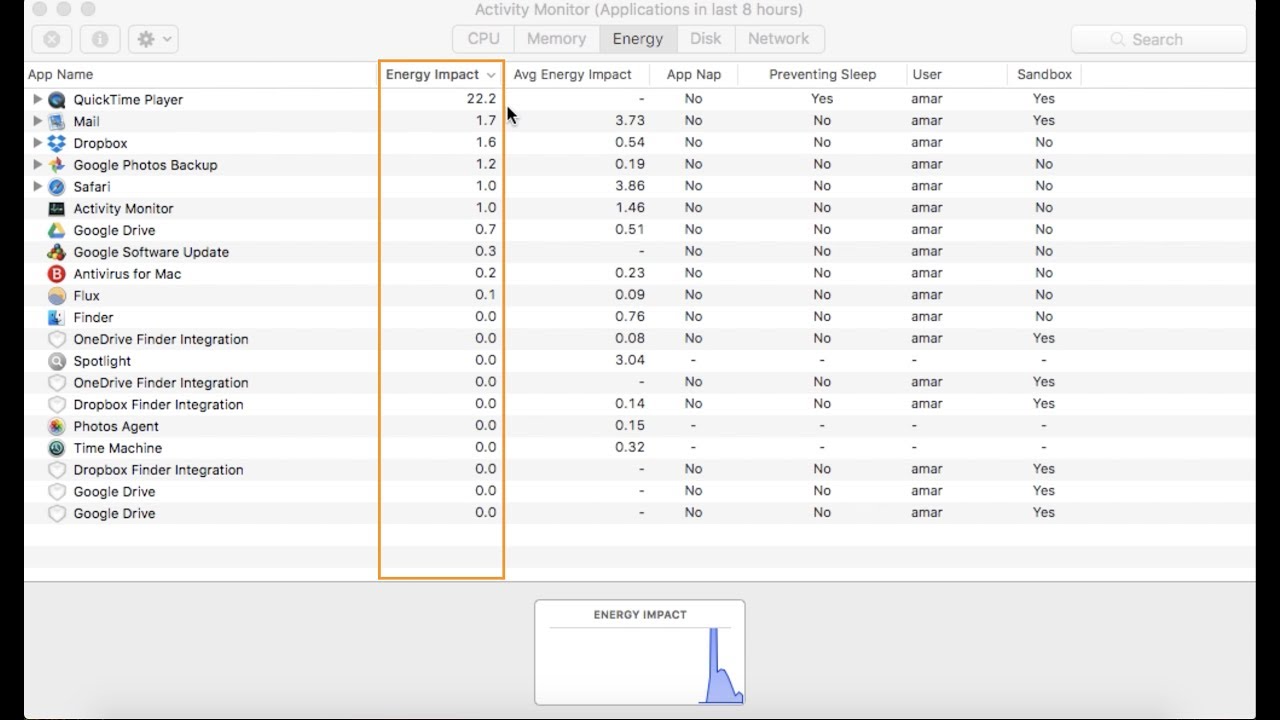Viewport: 1280px width, 720px height.
Task: Sort by the App Nap column header
Action: click(x=694, y=75)
